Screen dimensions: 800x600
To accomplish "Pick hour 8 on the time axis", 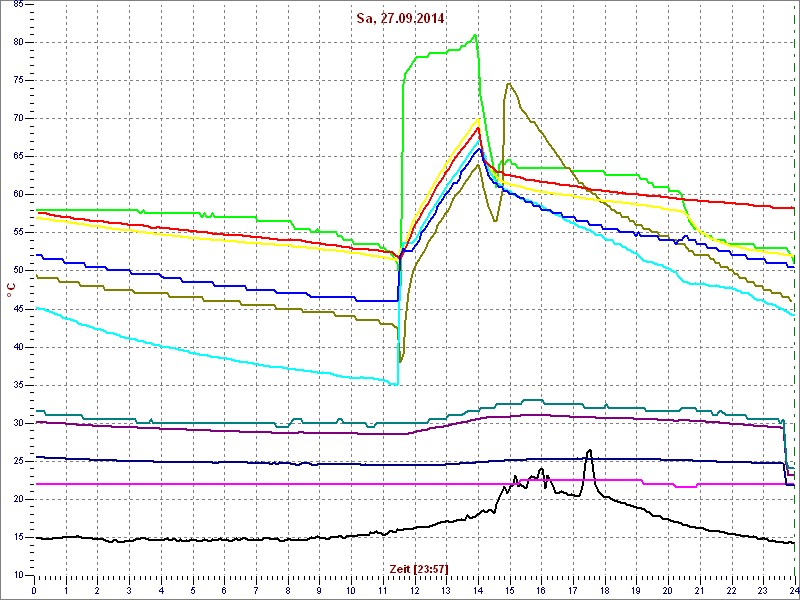I will point(288,591).
